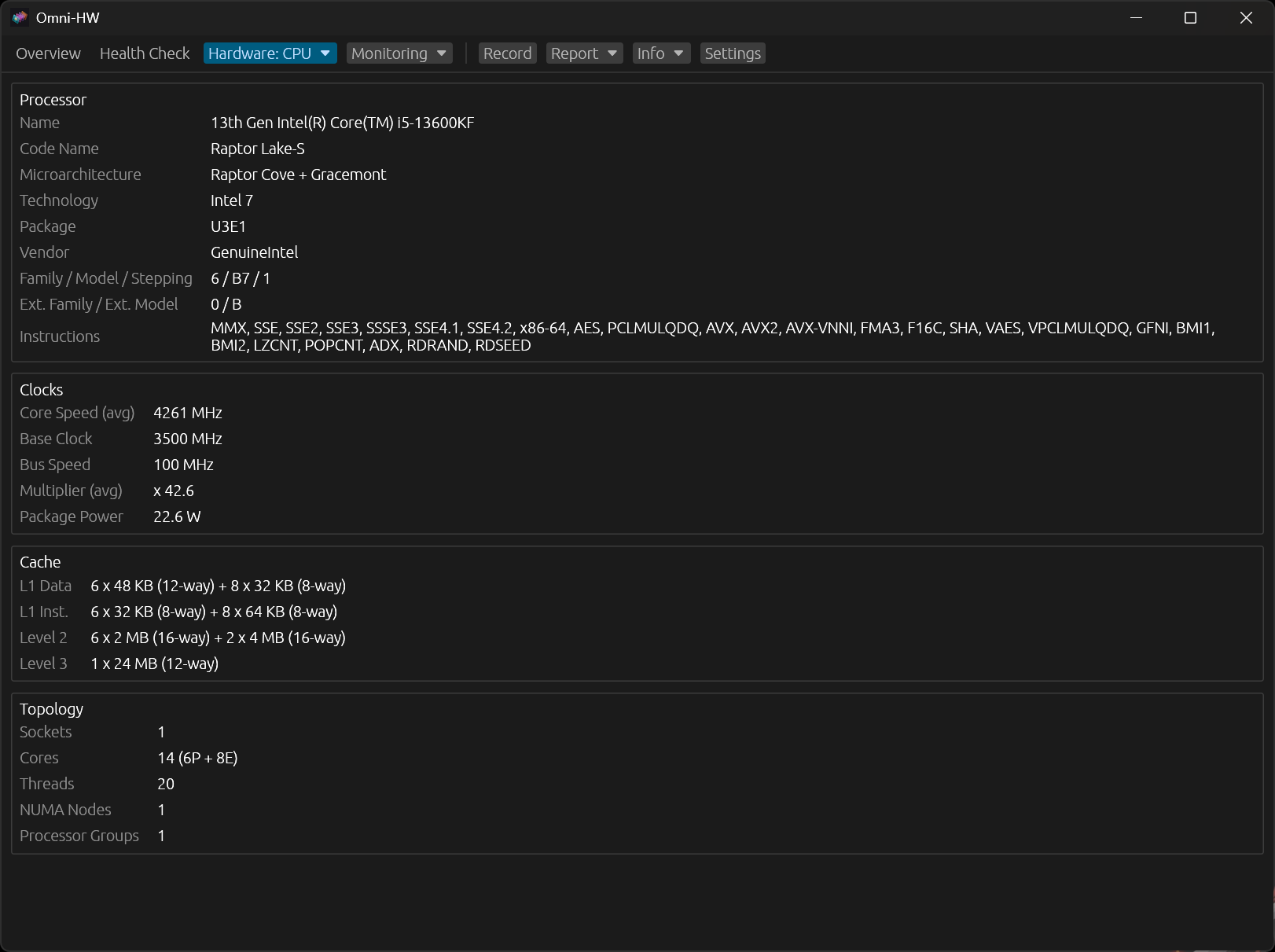Screen dimensions: 1275x952
Task: Close the Omni-HW window
Action: pos(1246,17)
